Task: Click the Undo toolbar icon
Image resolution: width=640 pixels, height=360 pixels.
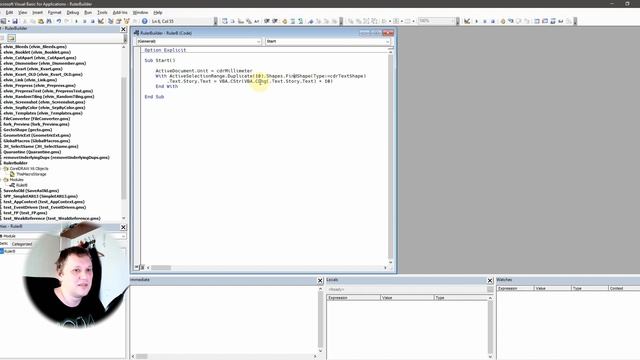Action: [x=59, y=21]
